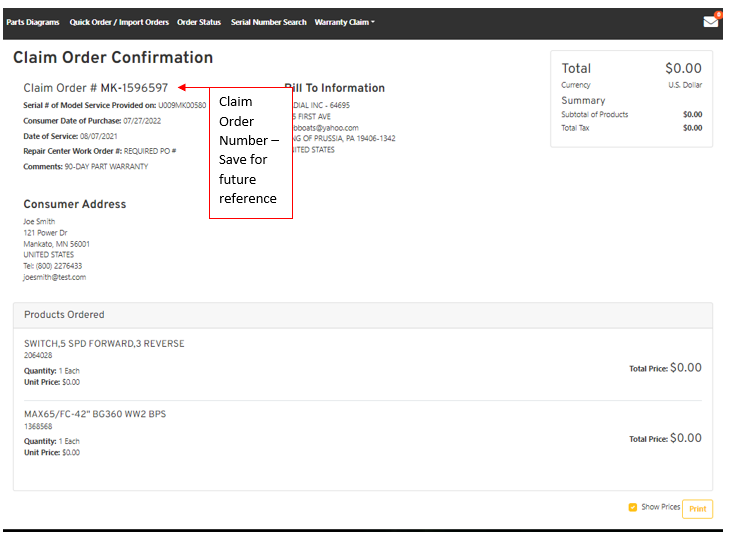Click Subtotal of Products $0.00 value
This screenshot has height=538, width=733.
pyautogui.click(x=692, y=114)
